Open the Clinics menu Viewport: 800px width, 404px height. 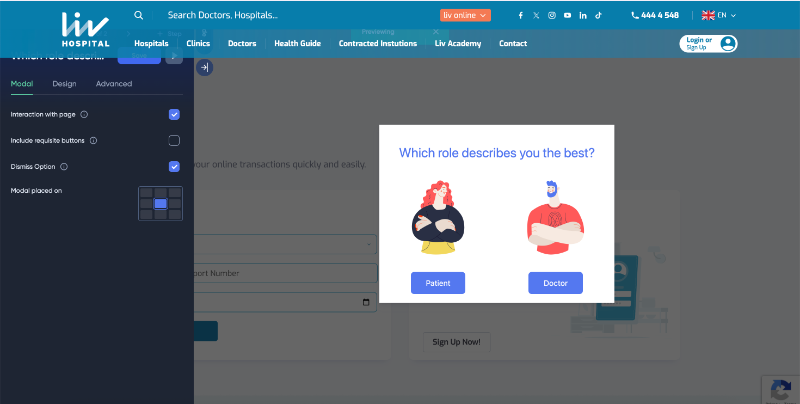point(198,43)
